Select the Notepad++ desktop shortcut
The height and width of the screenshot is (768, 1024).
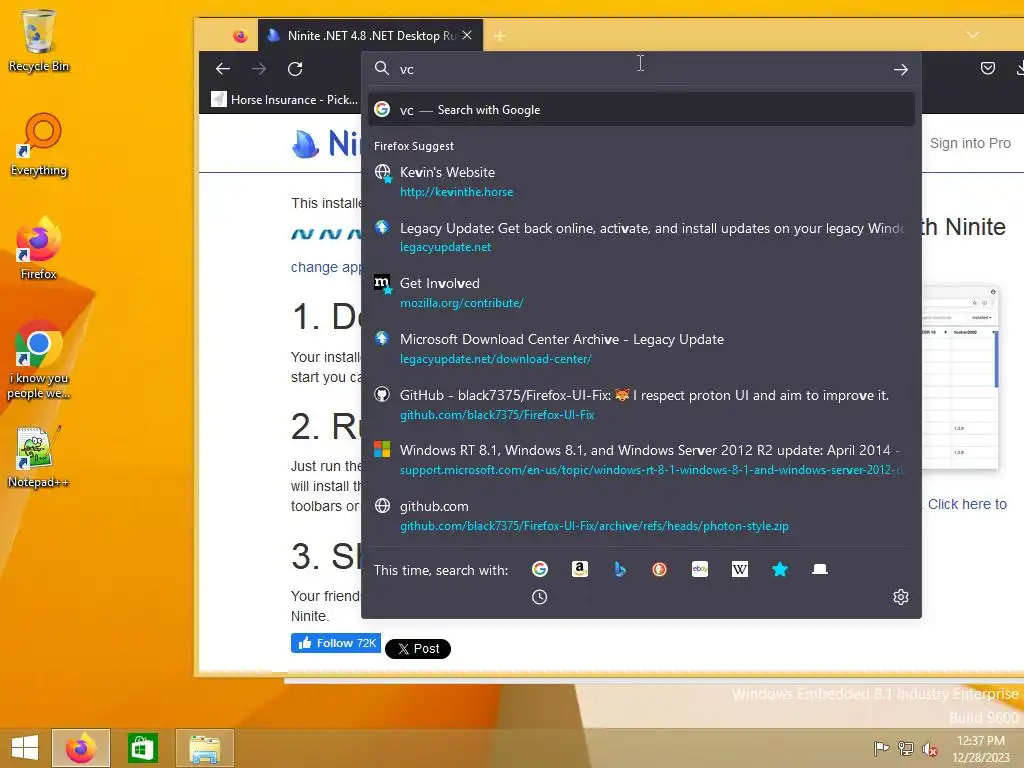pos(39,456)
